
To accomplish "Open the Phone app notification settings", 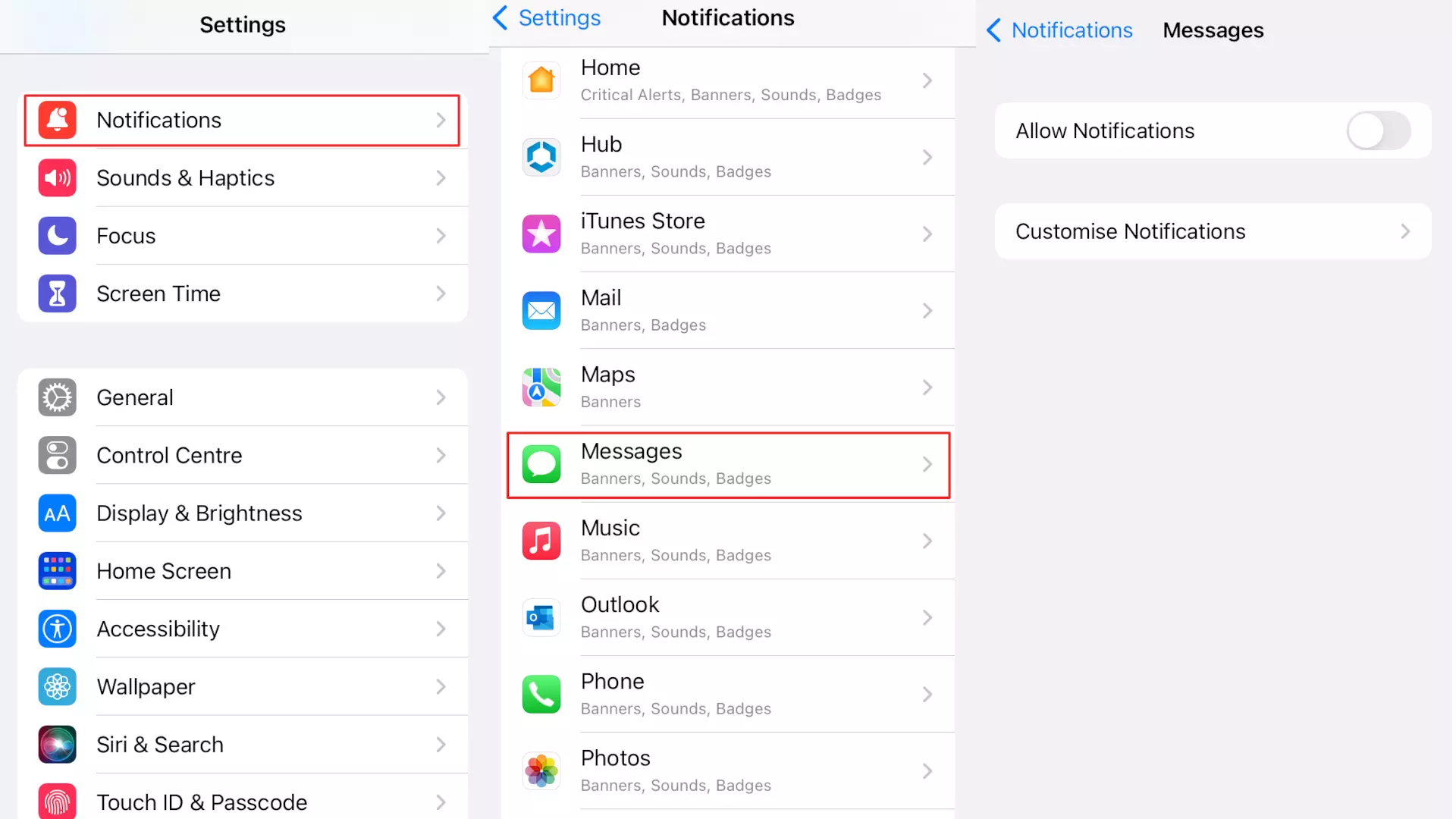I will click(x=728, y=694).
